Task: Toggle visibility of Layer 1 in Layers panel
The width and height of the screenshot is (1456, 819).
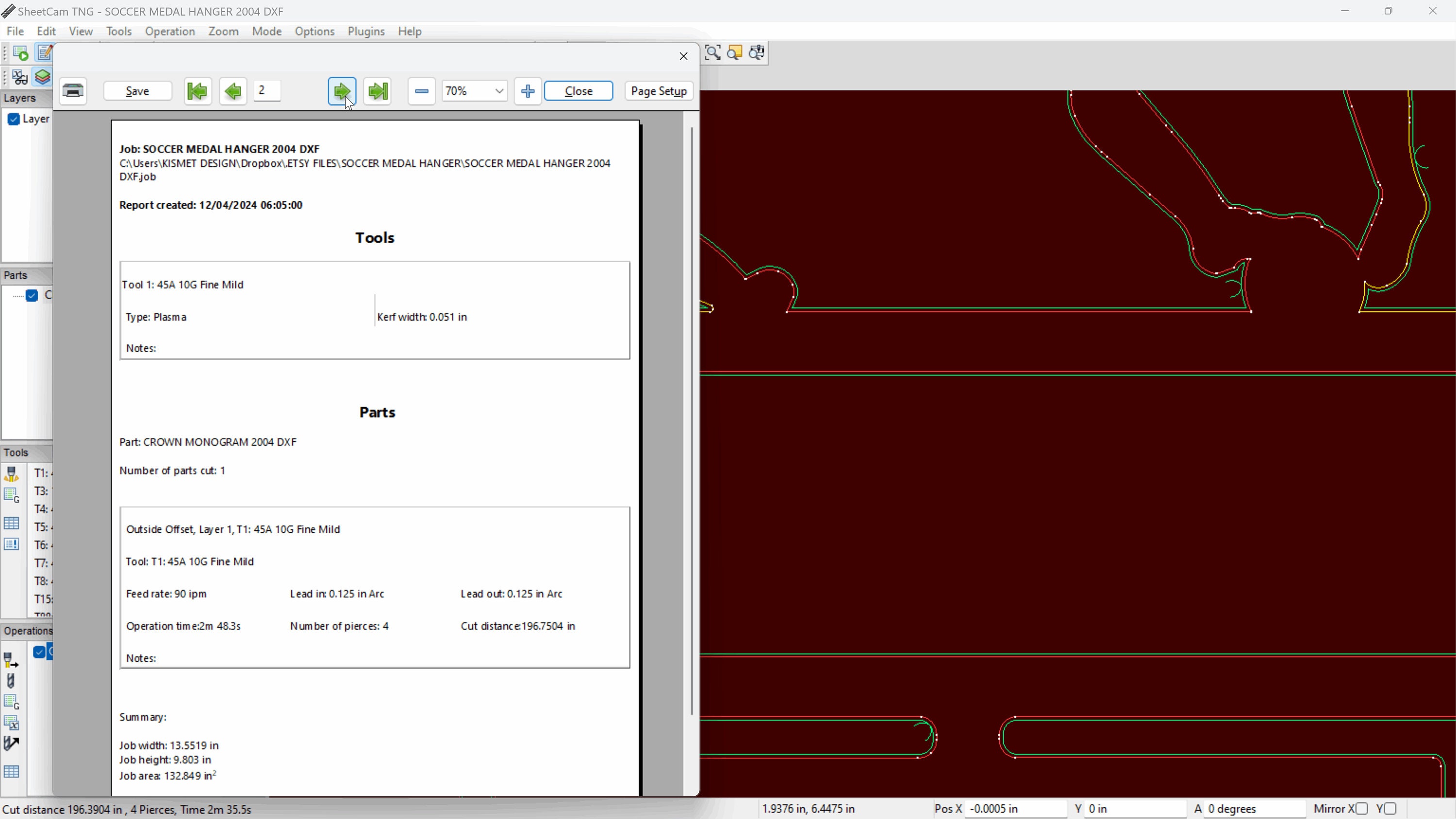Action: 14,119
